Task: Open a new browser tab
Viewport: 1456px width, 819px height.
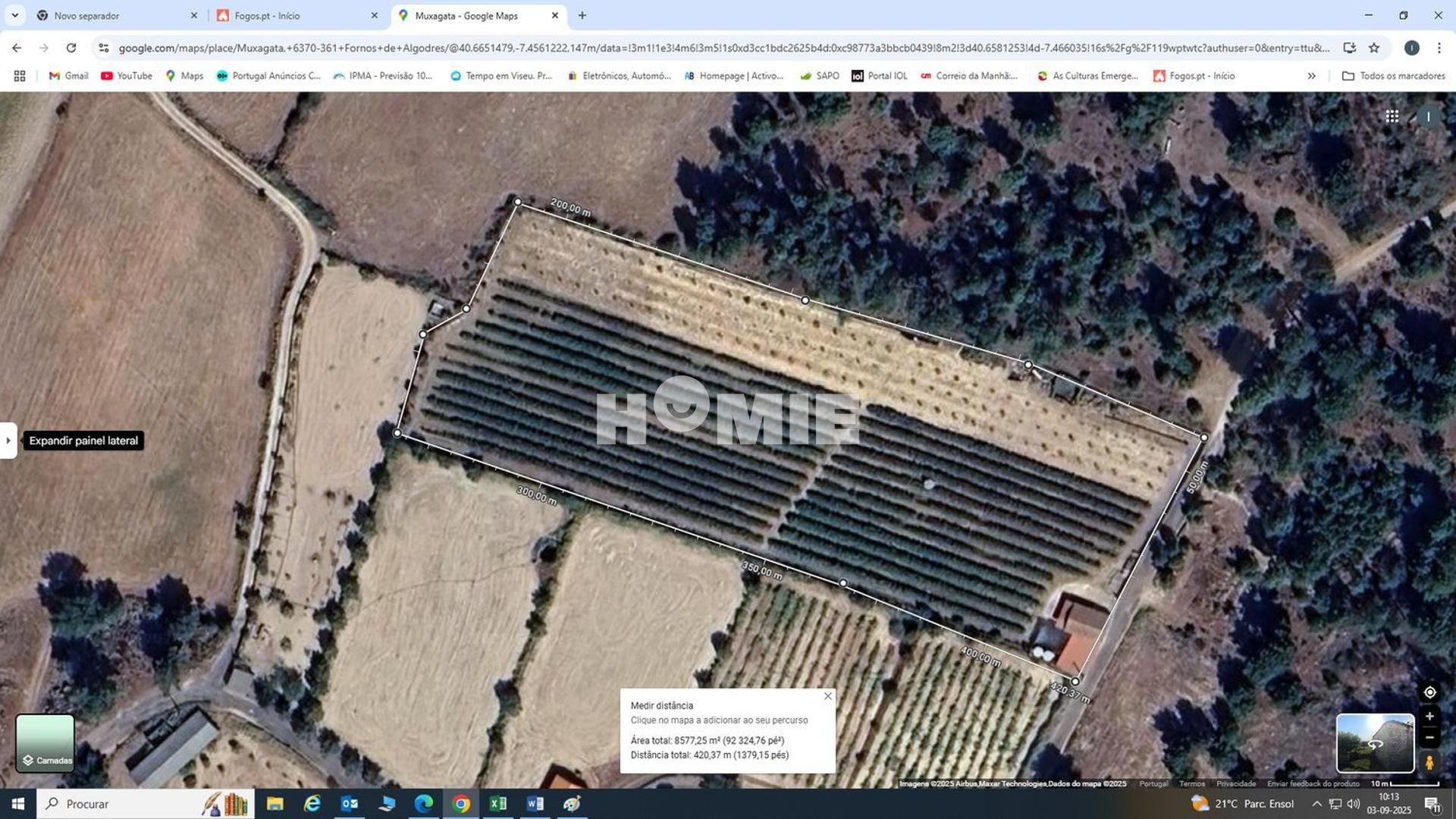Action: click(x=582, y=15)
